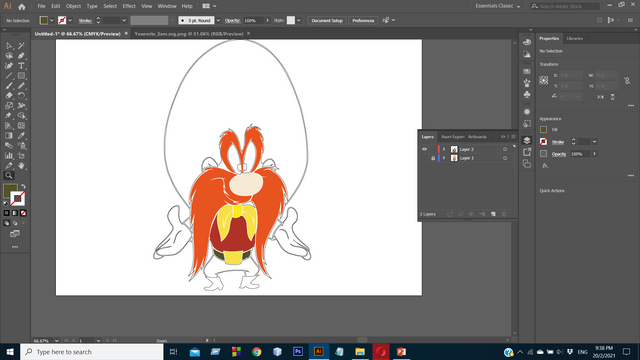This screenshot has width=640, height=360.
Task: Open zoom level dropdown 66.67%
Action: point(56,340)
